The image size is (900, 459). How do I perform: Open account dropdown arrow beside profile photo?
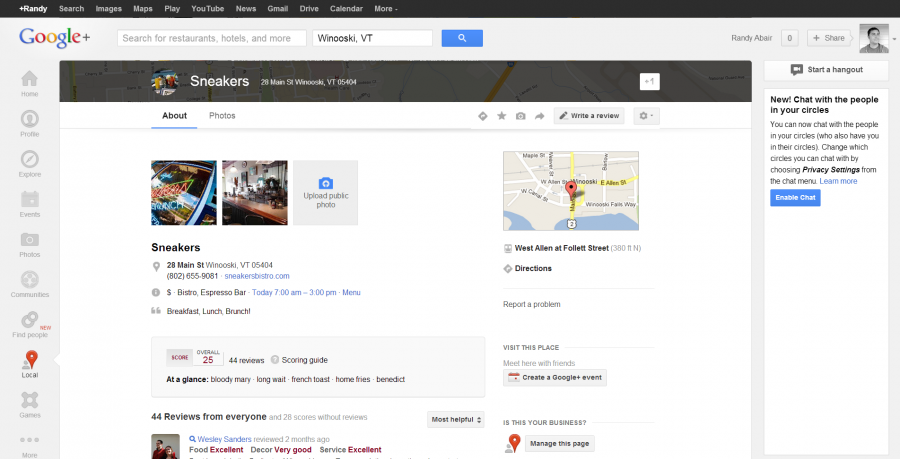pyautogui.click(x=894, y=39)
